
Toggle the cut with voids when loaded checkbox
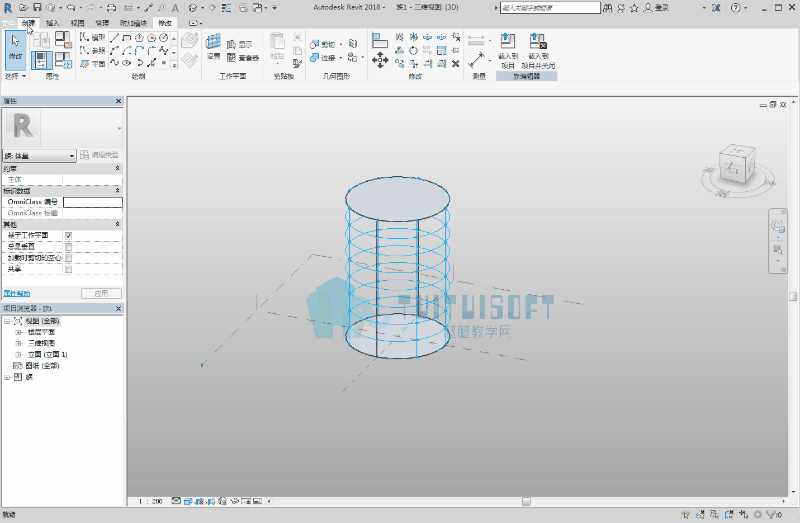pos(68,258)
